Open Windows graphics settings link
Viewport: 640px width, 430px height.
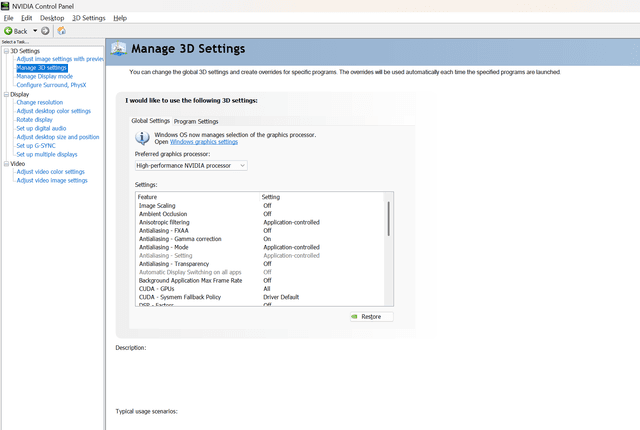click(204, 142)
